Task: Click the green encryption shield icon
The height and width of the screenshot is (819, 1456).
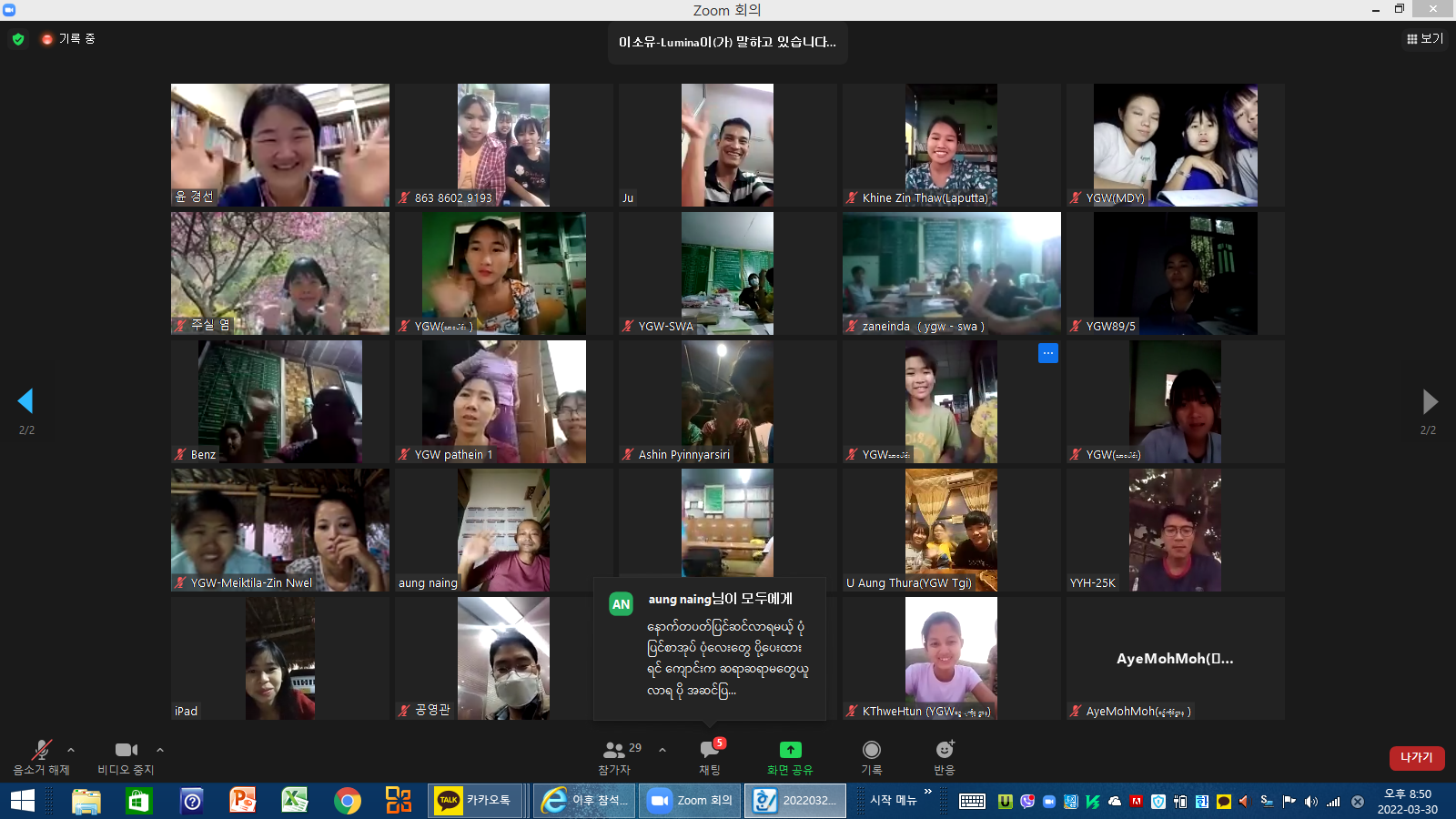Action: [18, 39]
